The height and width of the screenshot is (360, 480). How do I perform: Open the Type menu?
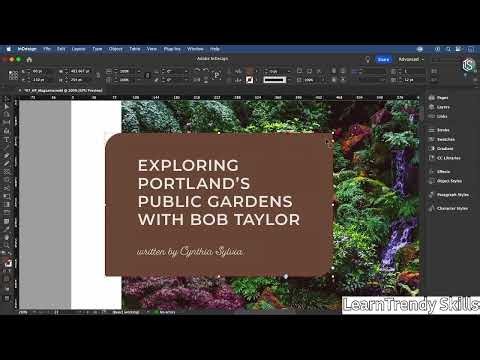point(97,49)
